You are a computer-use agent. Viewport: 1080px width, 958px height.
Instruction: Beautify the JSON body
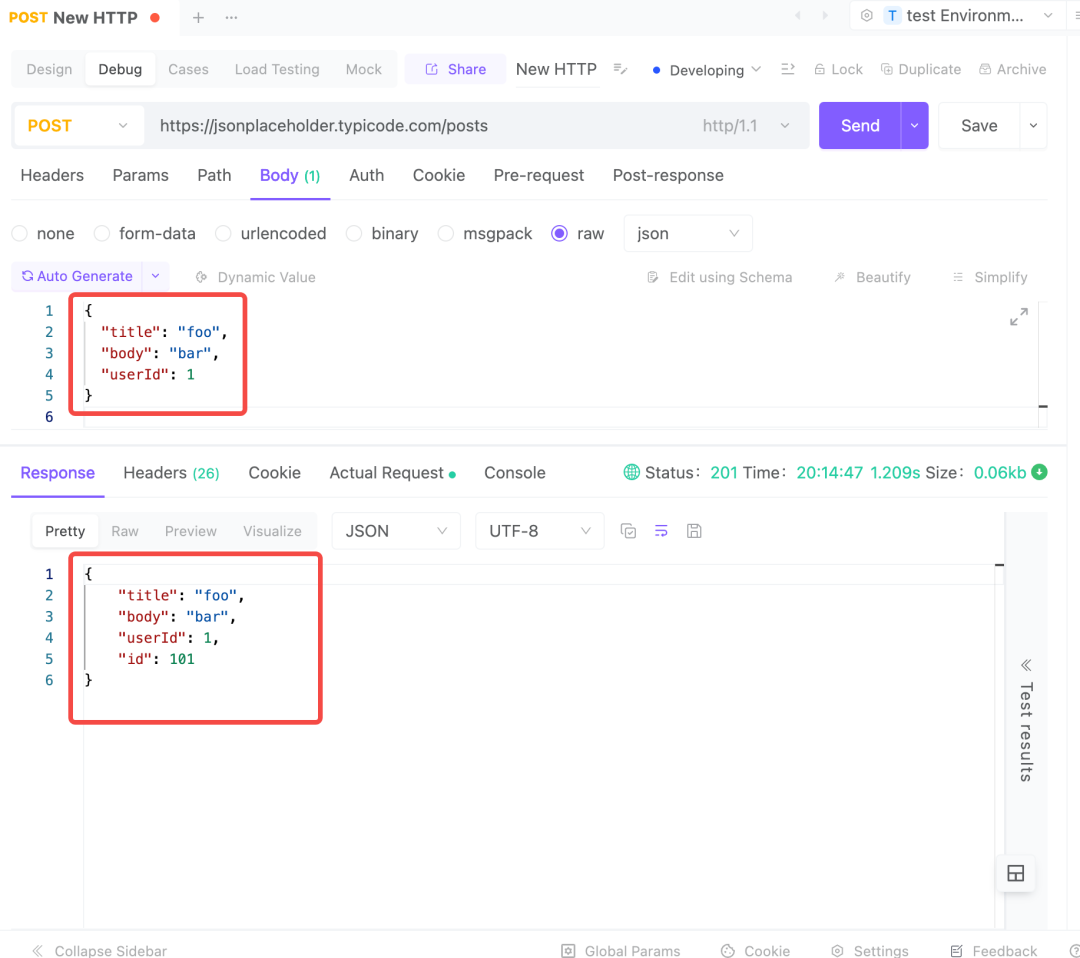point(873,277)
